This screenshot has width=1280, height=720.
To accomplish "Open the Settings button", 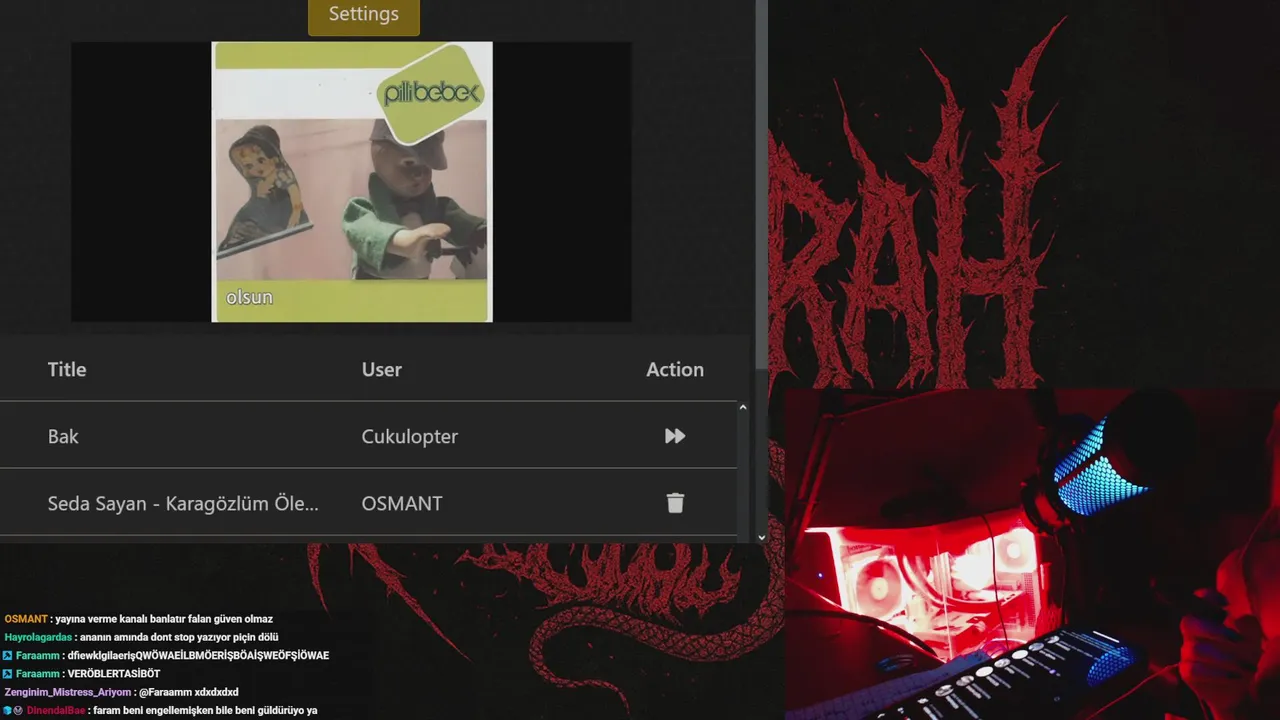I will coord(364,15).
